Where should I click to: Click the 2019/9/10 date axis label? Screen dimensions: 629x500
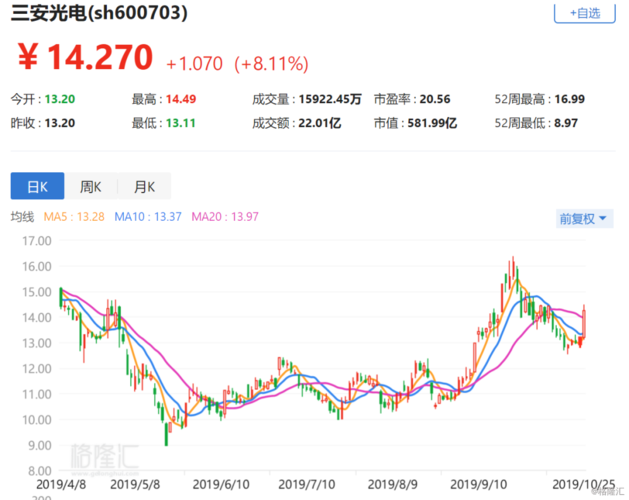click(x=479, y=484)
